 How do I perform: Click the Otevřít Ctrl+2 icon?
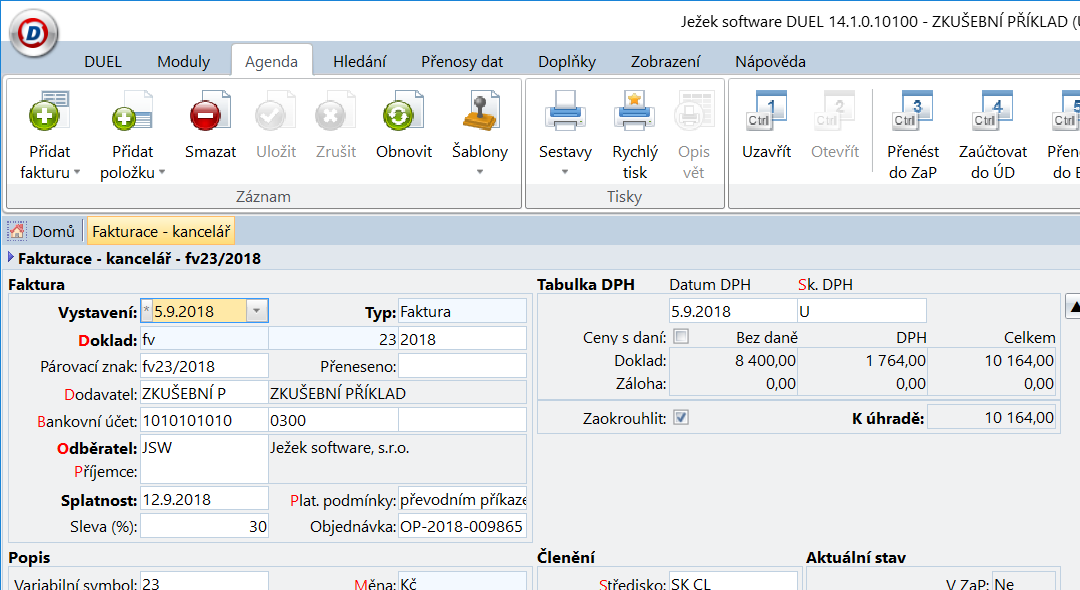(x=835, y=112)
